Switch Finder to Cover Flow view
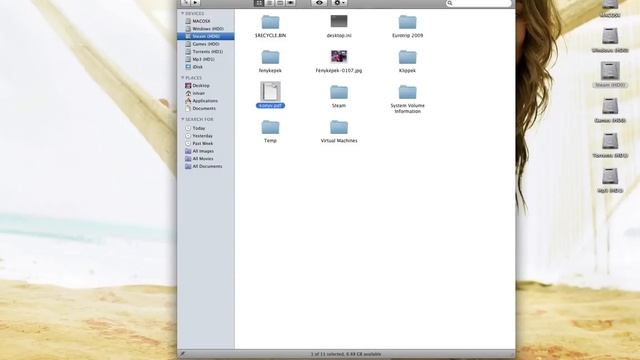Screen dimensions: 640x360 click(x=290, y=3)
